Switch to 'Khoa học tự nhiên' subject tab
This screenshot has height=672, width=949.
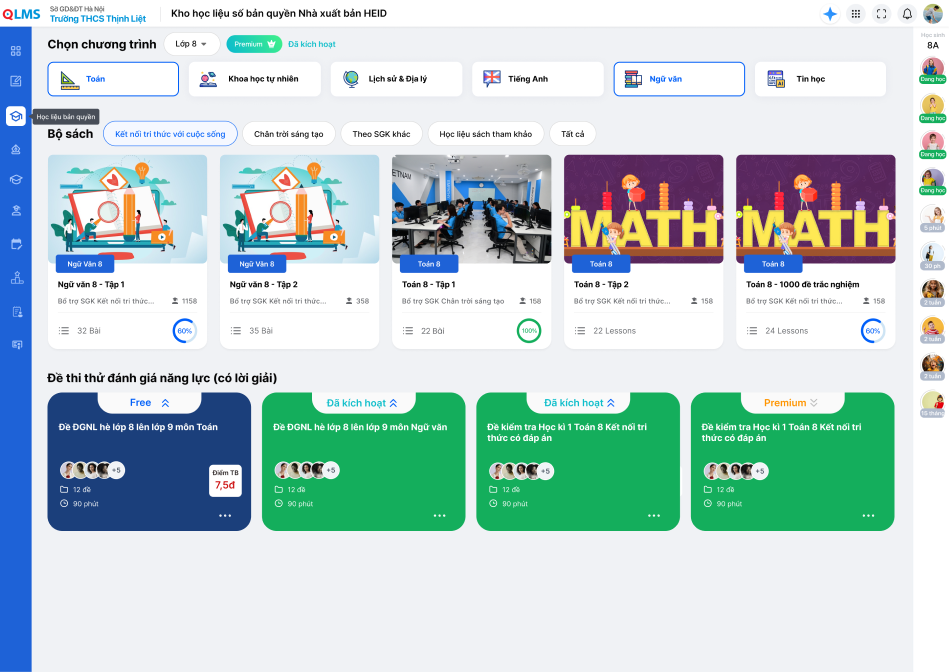[254, 79]
